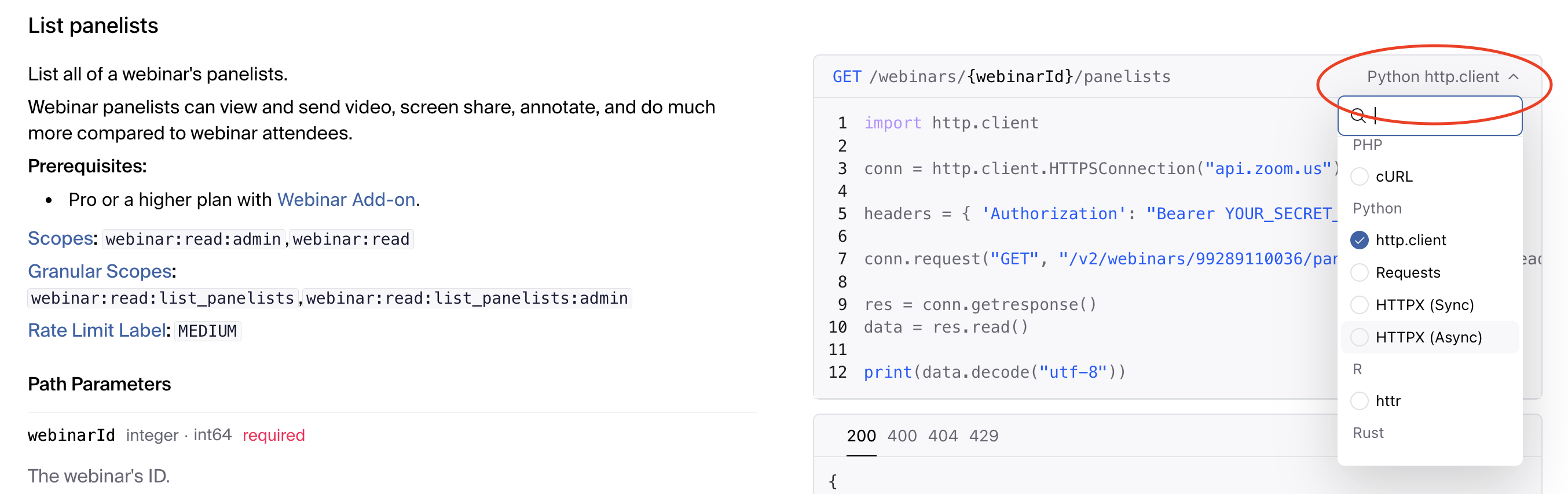Screen dimensions: 1568x494
Task: Select the httr radio option
Action: coord(1359,401)
